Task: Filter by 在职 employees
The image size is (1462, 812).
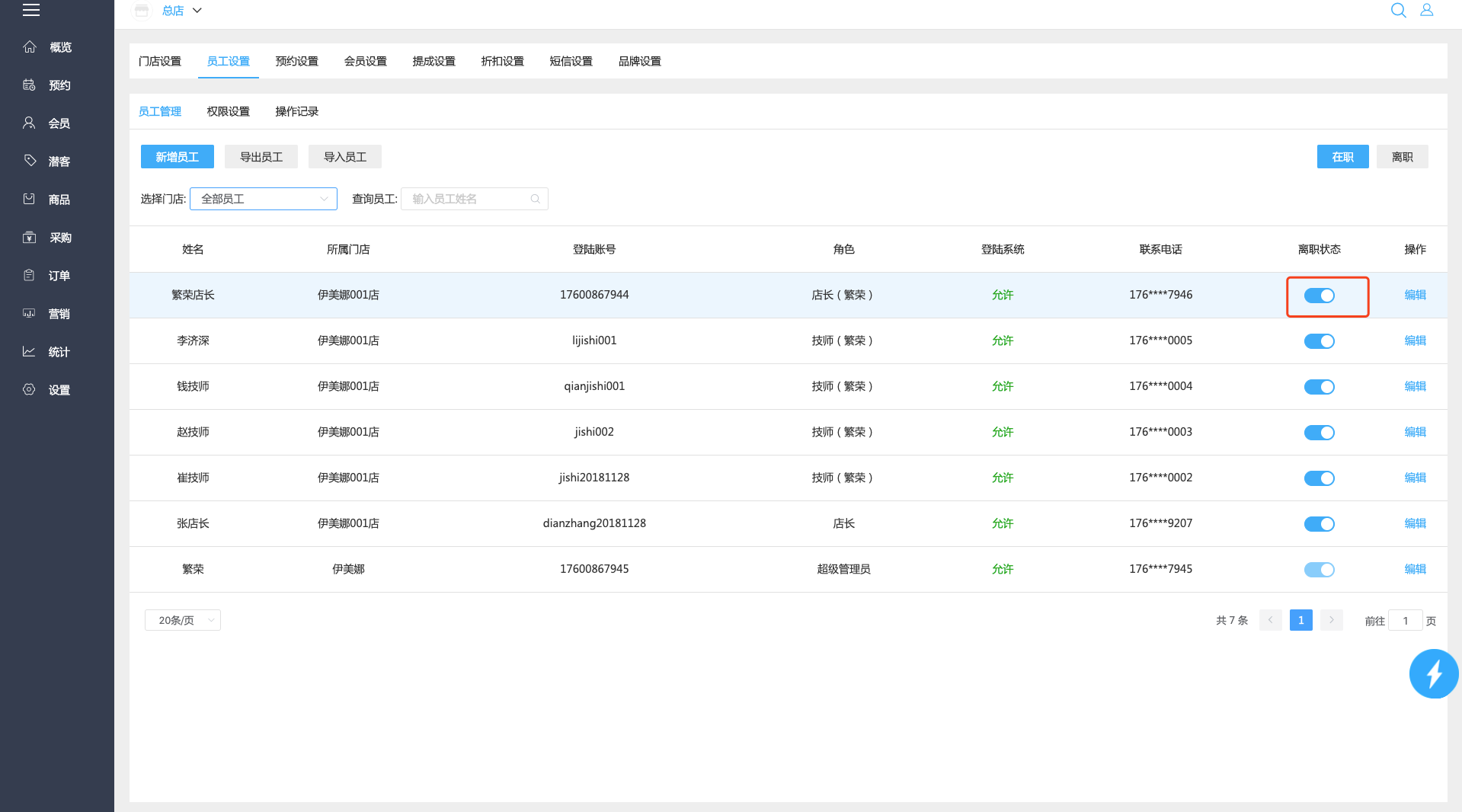Action: click(1343, 157)
